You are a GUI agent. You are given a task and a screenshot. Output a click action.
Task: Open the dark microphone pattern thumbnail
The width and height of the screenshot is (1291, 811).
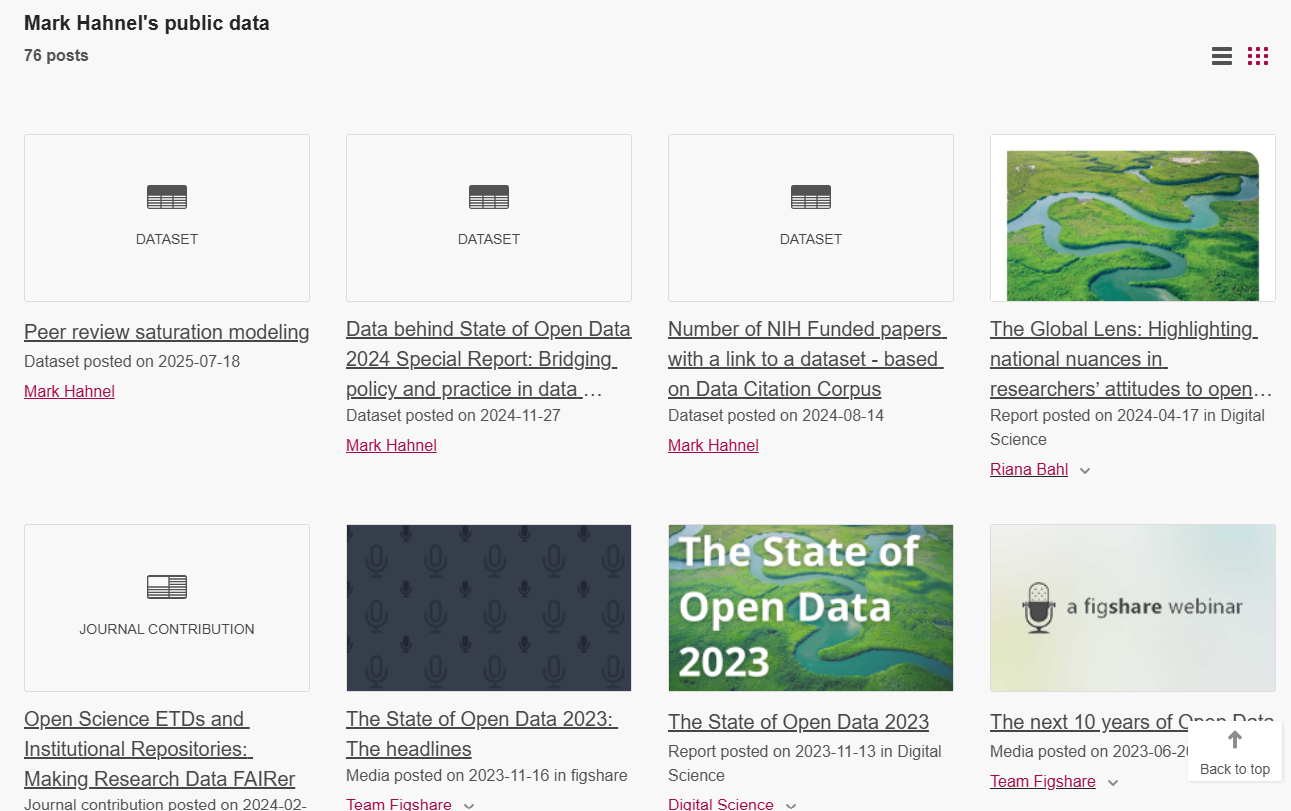click(489, 608)
